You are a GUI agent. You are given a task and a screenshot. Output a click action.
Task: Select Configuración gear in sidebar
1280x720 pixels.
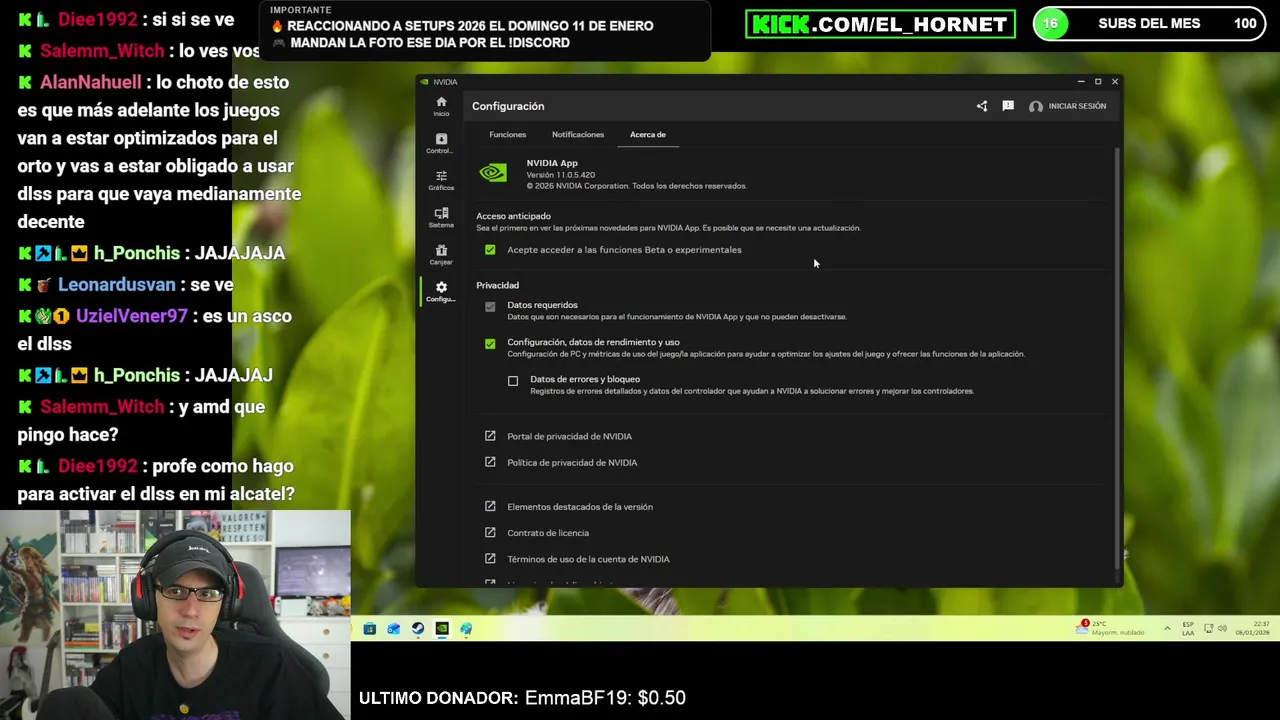(441, 291)
